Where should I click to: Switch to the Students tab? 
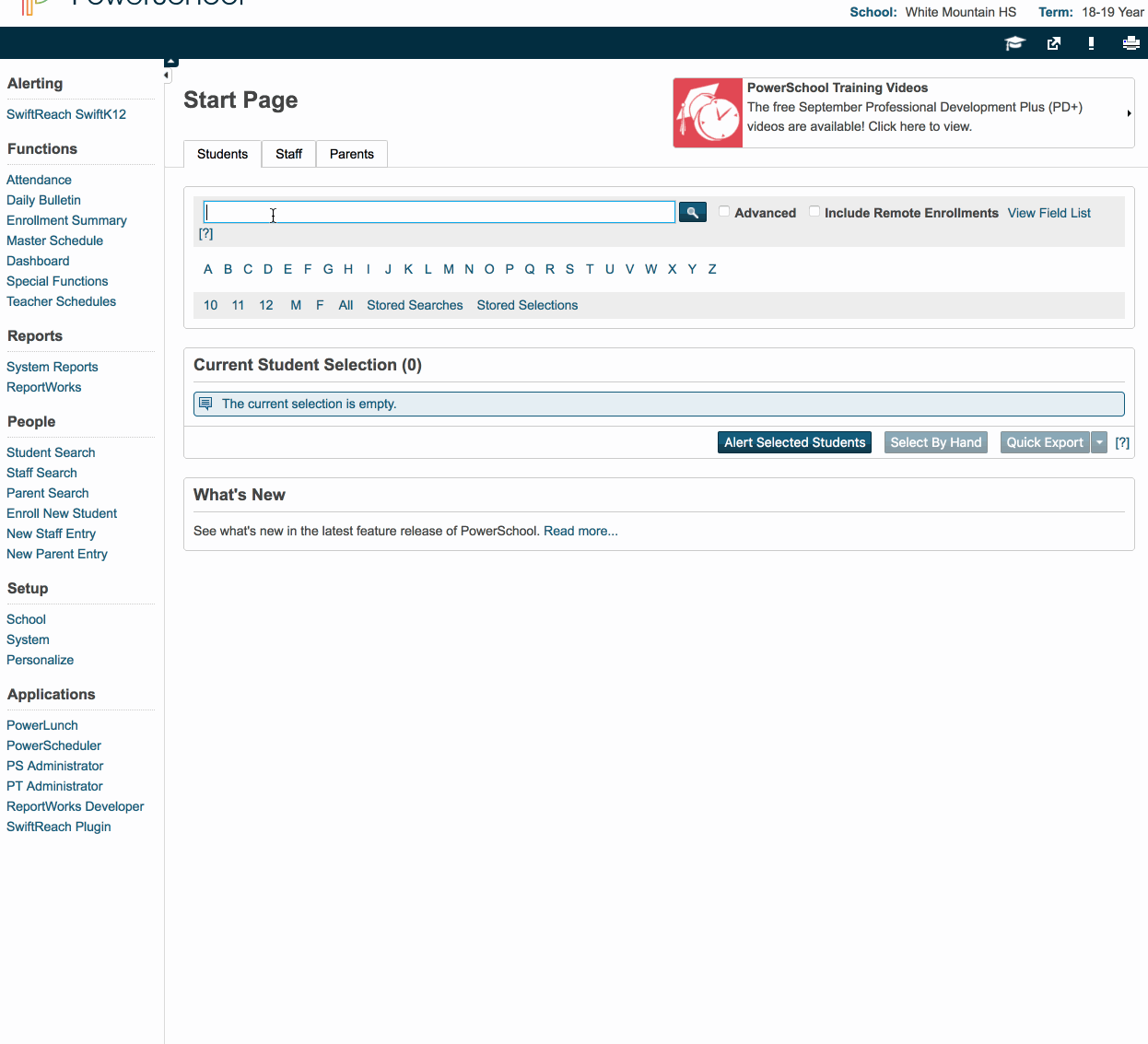tap(222, 154)
